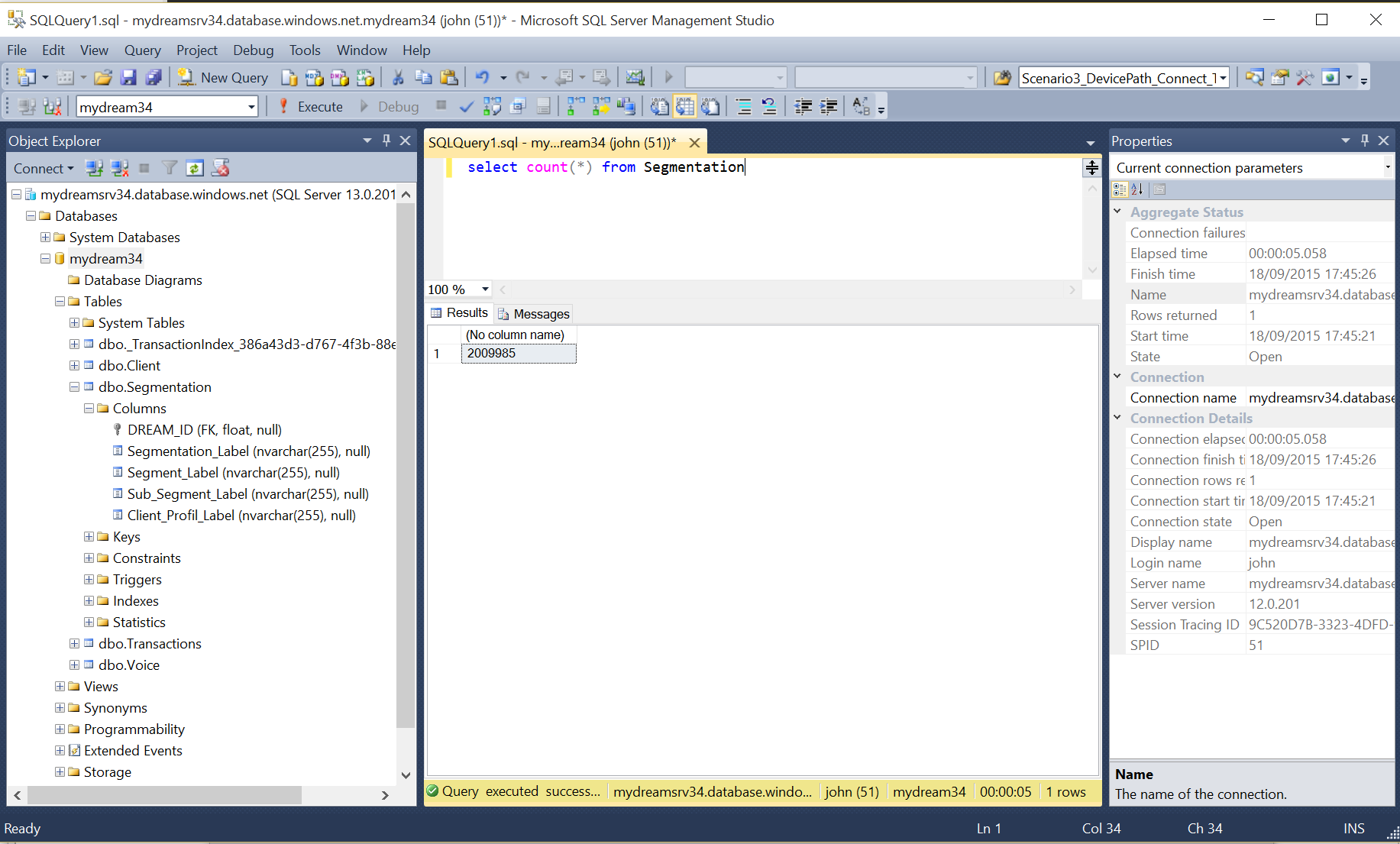
Task: Toggle Include Client Statistics
Action: (626, 106)
